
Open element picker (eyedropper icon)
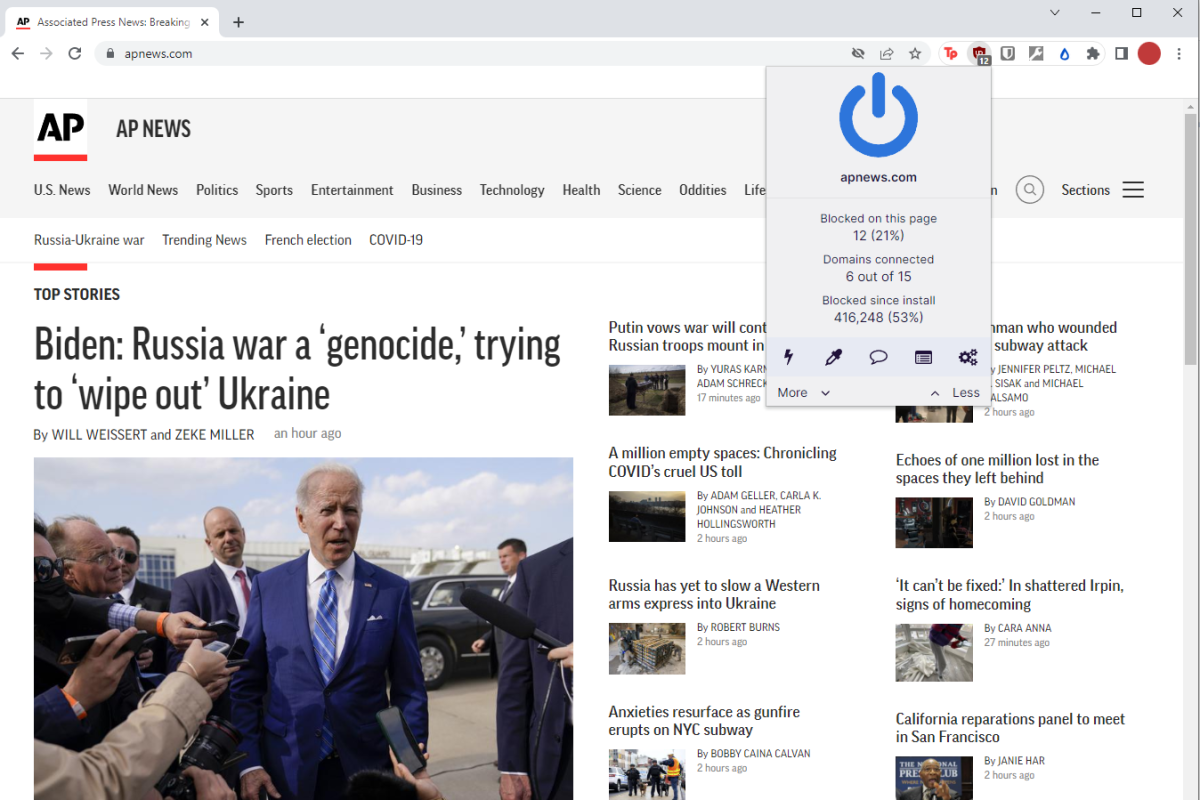(833, 357)
